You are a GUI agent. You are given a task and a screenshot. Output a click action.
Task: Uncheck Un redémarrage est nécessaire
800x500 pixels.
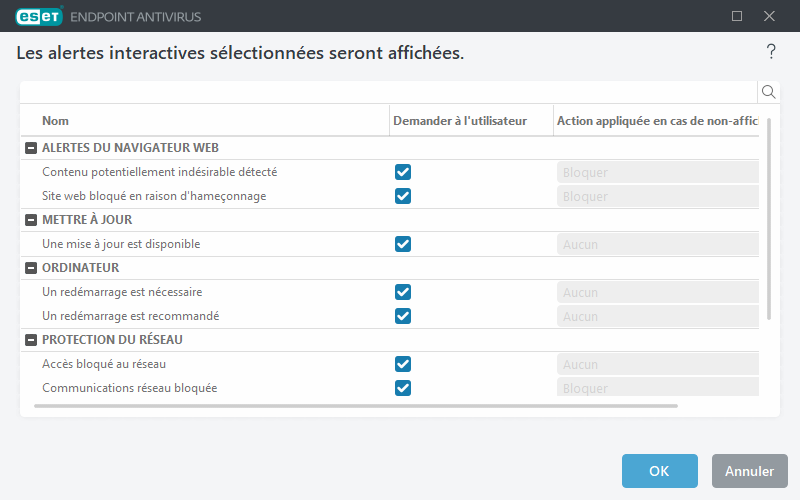point(403,292)
